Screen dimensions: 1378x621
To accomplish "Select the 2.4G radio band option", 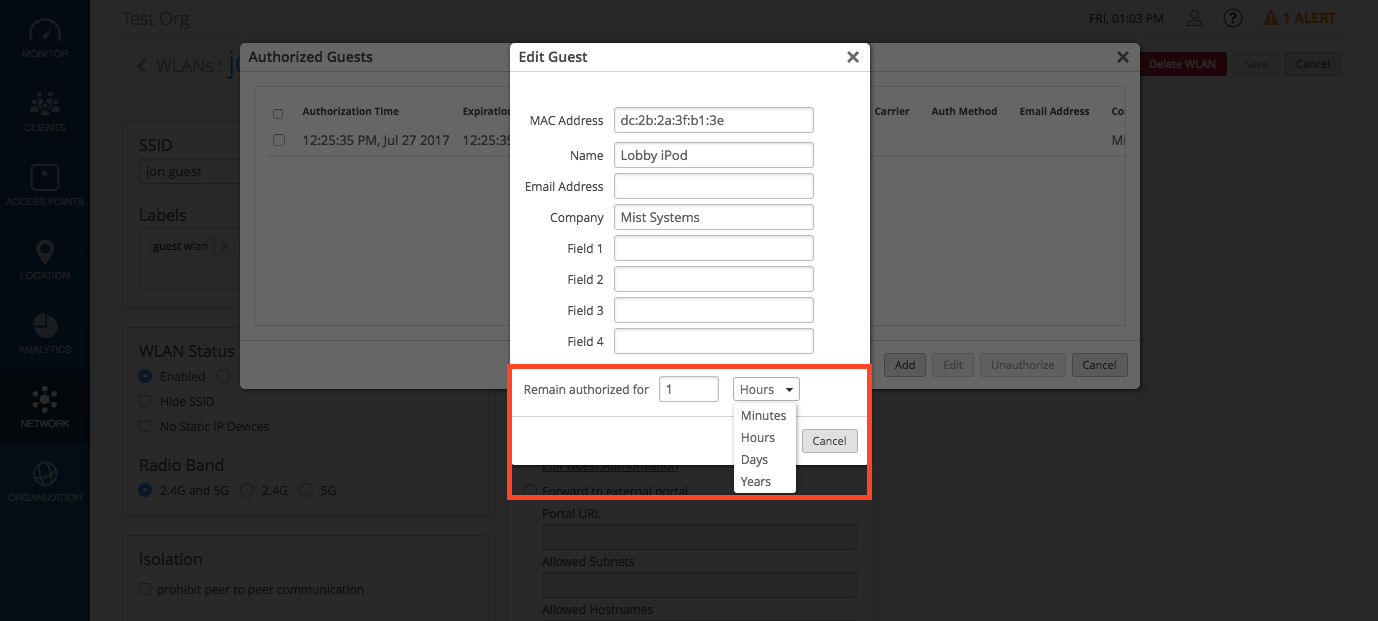I will (x=246, y=490).
